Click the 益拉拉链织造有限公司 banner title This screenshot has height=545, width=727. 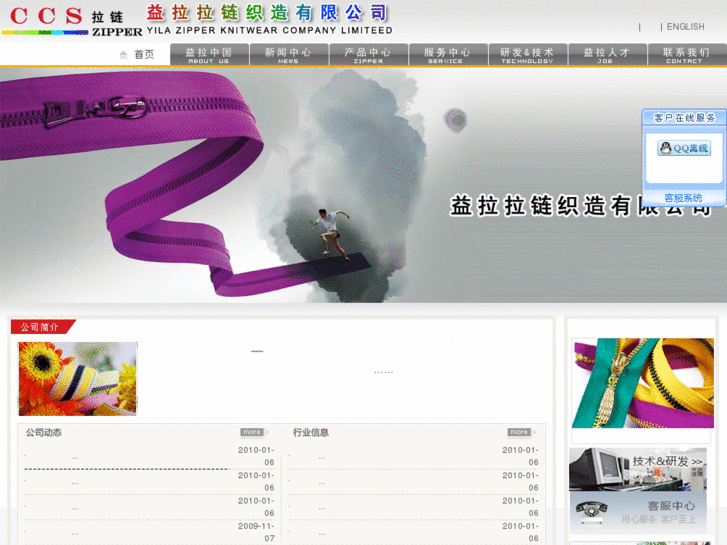click(580, 205)
